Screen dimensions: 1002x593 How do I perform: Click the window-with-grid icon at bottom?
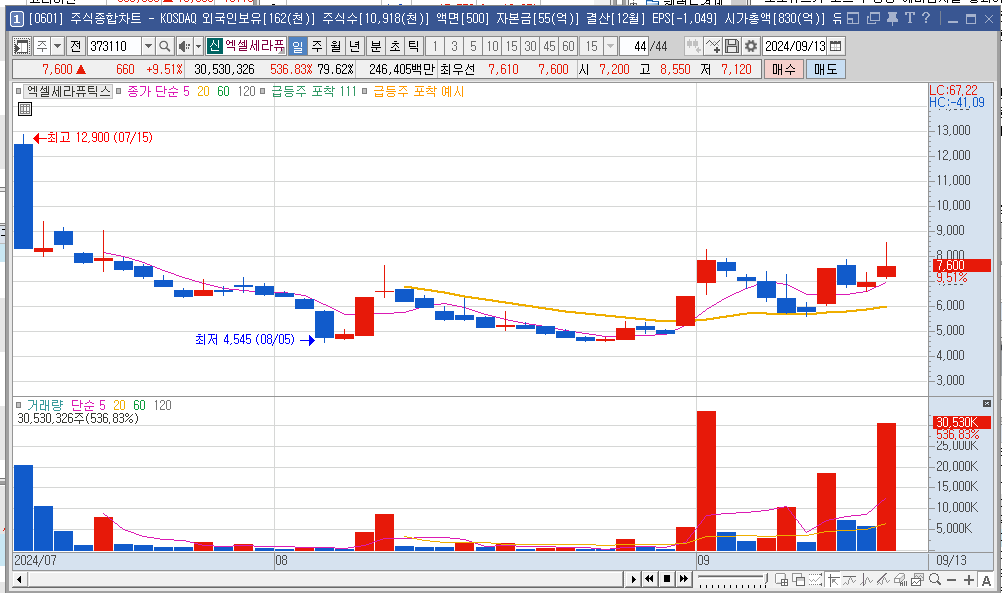coord(782,580)
